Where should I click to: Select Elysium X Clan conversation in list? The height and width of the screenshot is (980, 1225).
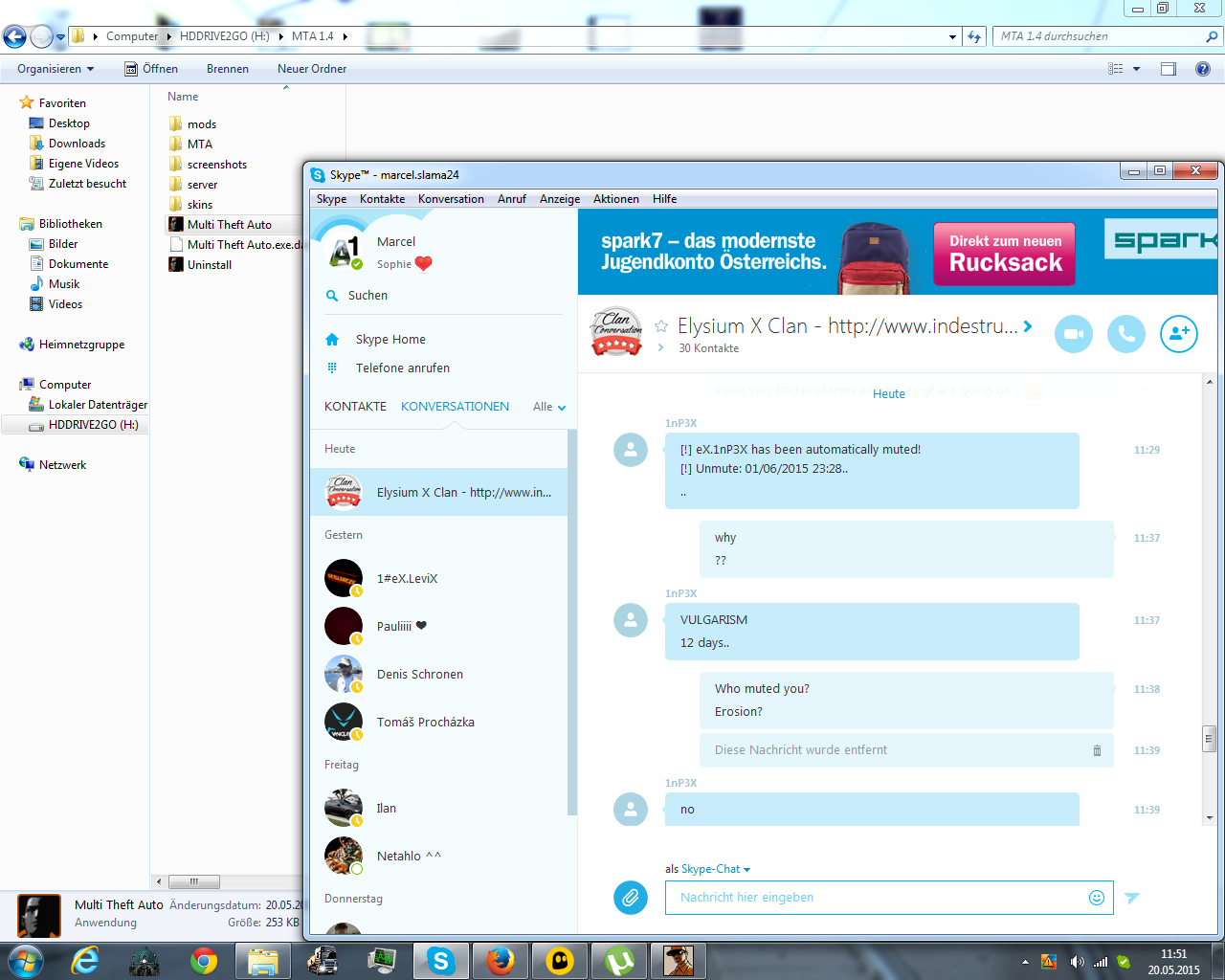(x=439, y=492)
